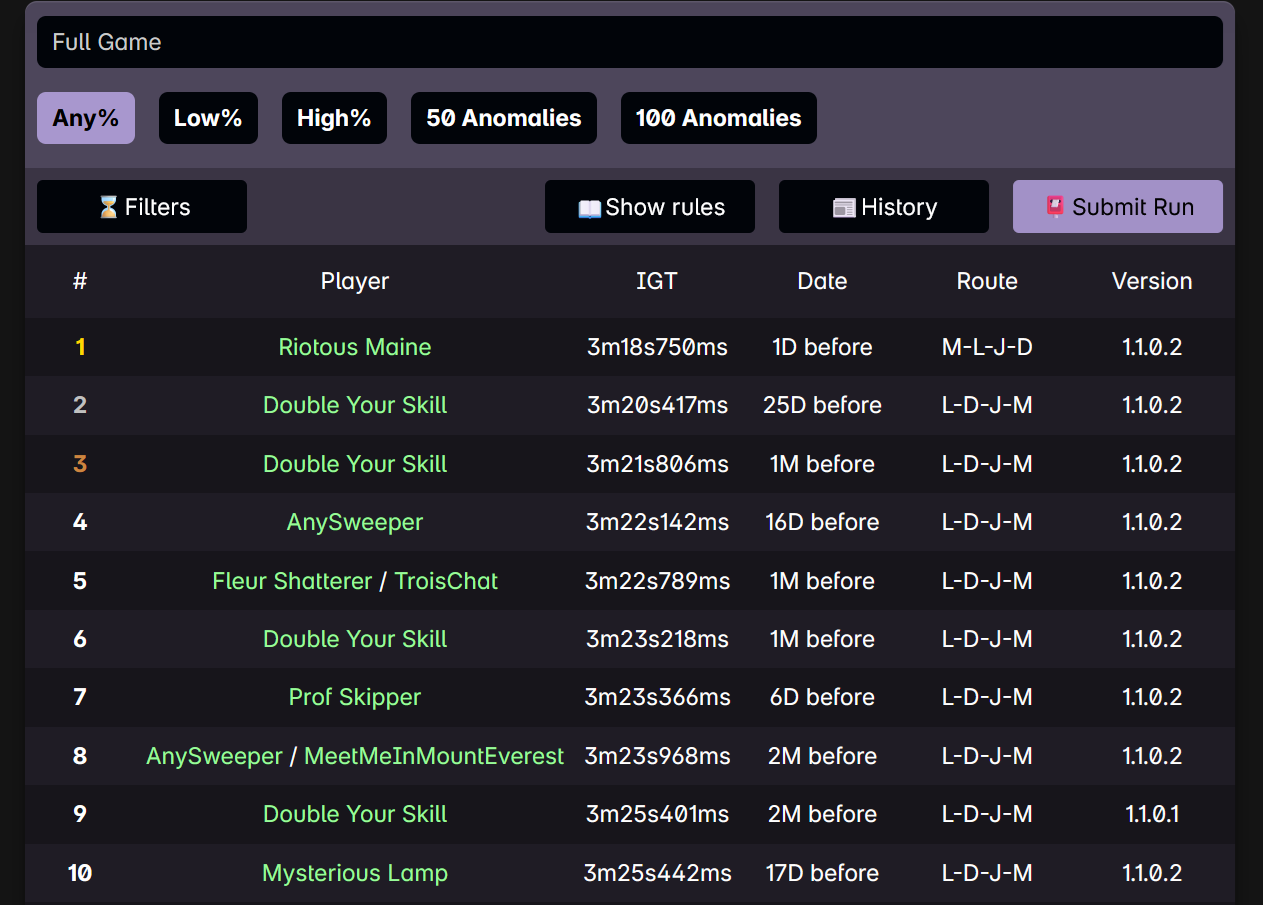Sort by the IGT column header
The image size is (1263, 905).
pos(656,281)
